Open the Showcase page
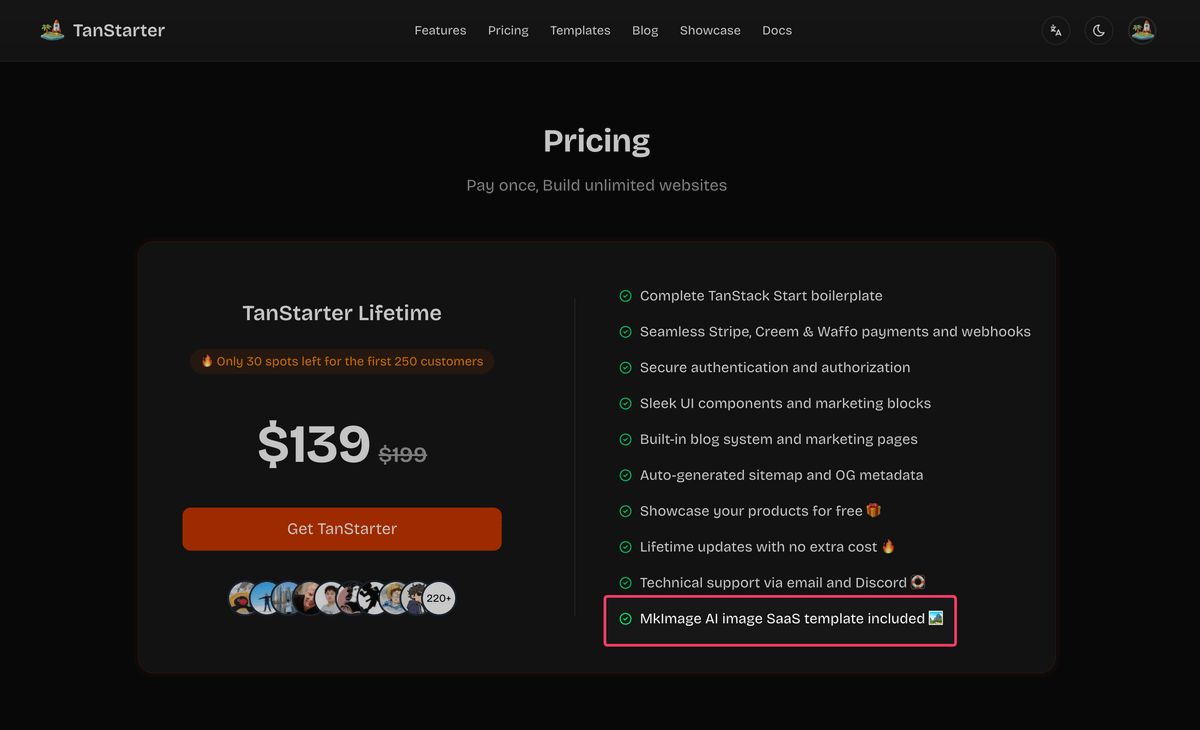The width and height of the screenshot is (1200, 730). coord(710,31)
